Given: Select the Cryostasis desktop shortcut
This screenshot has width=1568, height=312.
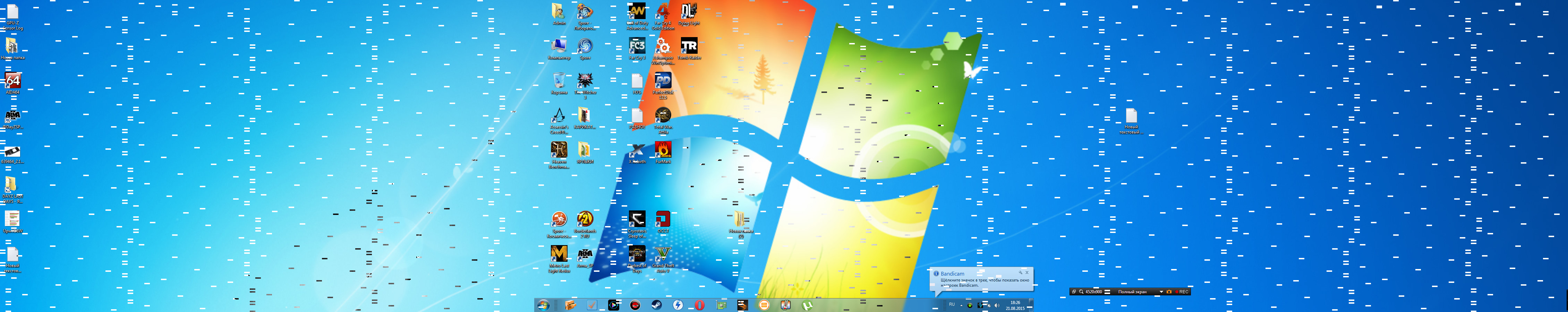Looking at the screenshot, I should point(637,224).
